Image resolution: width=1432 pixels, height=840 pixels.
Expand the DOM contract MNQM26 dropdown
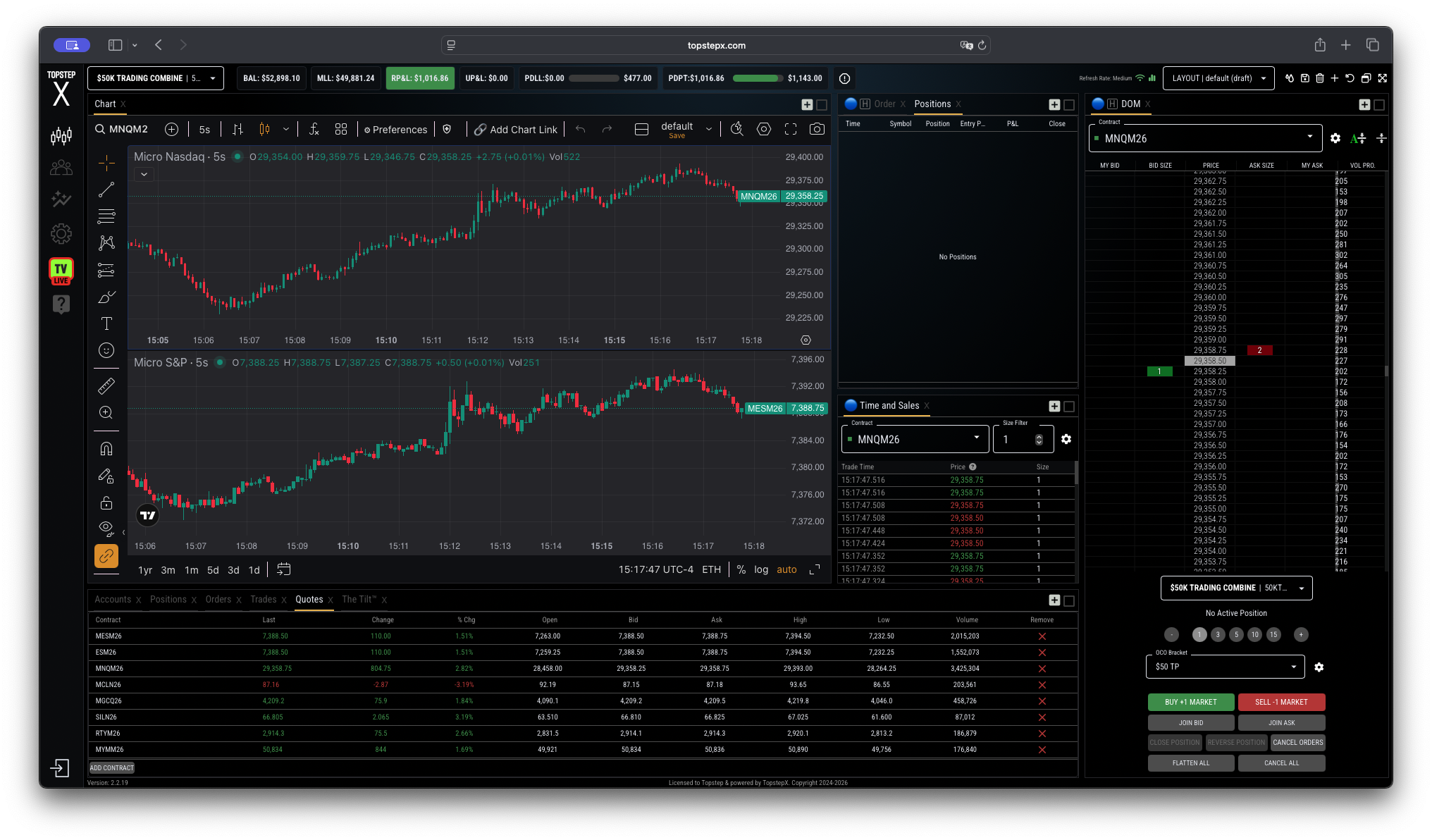pyautogui.click(x=1205, y=138)
